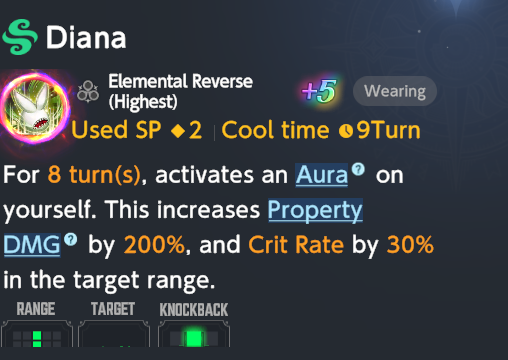
Task: Click the KNOCKBACK heading label
Action: (194, 310)
